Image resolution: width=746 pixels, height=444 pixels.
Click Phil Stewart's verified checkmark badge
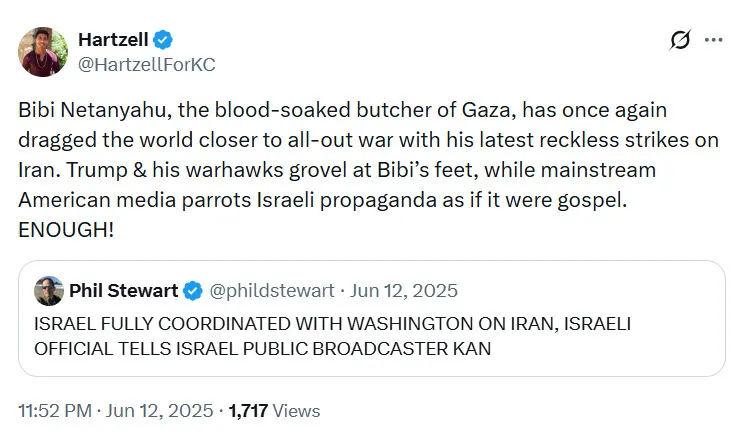[193, 291]
